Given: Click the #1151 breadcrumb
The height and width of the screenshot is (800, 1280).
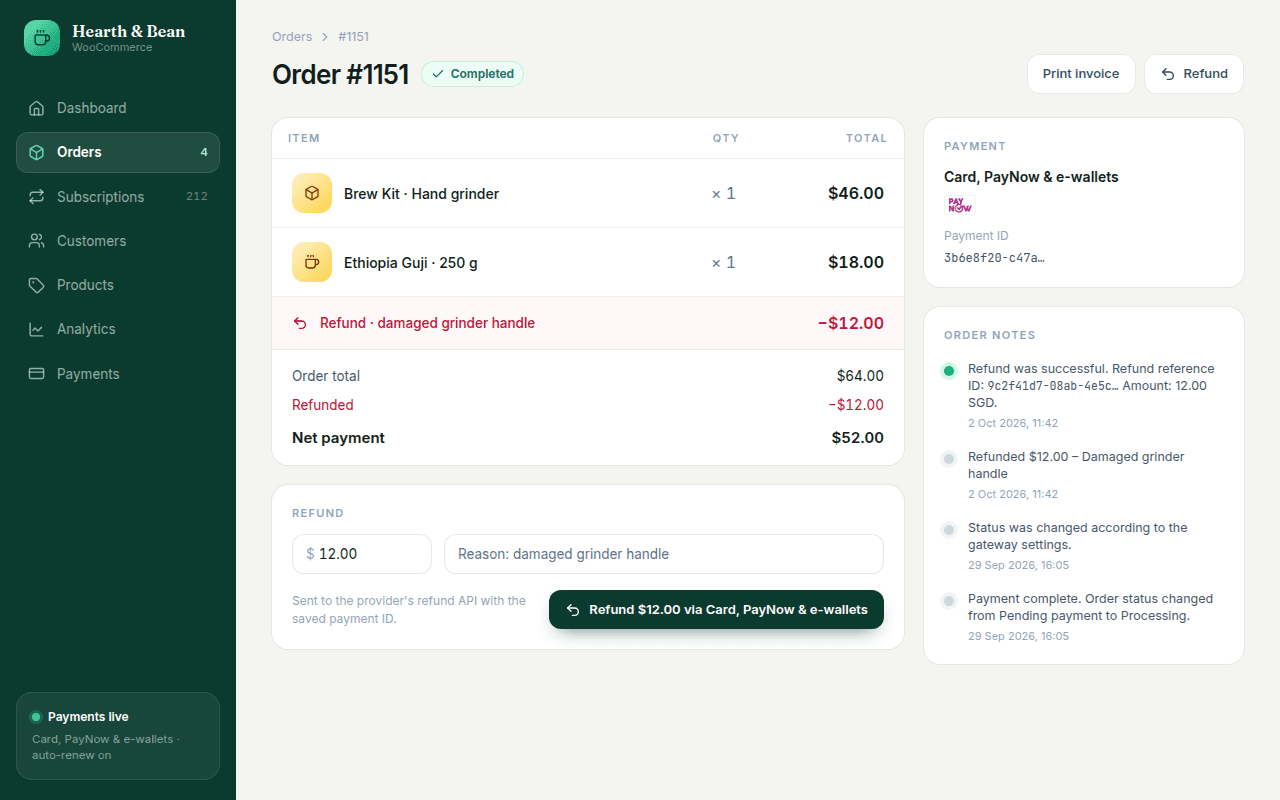Looking at the screenshot, I should [353, 37].
